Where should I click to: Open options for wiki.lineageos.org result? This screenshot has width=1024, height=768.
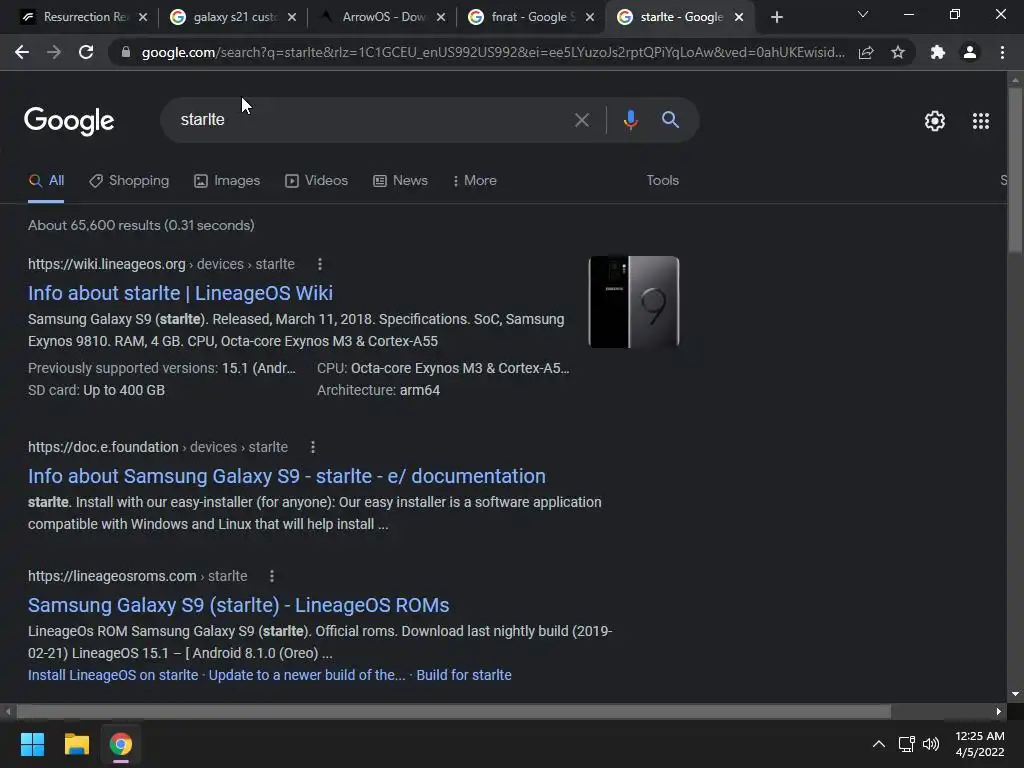[x=319, y=264]
